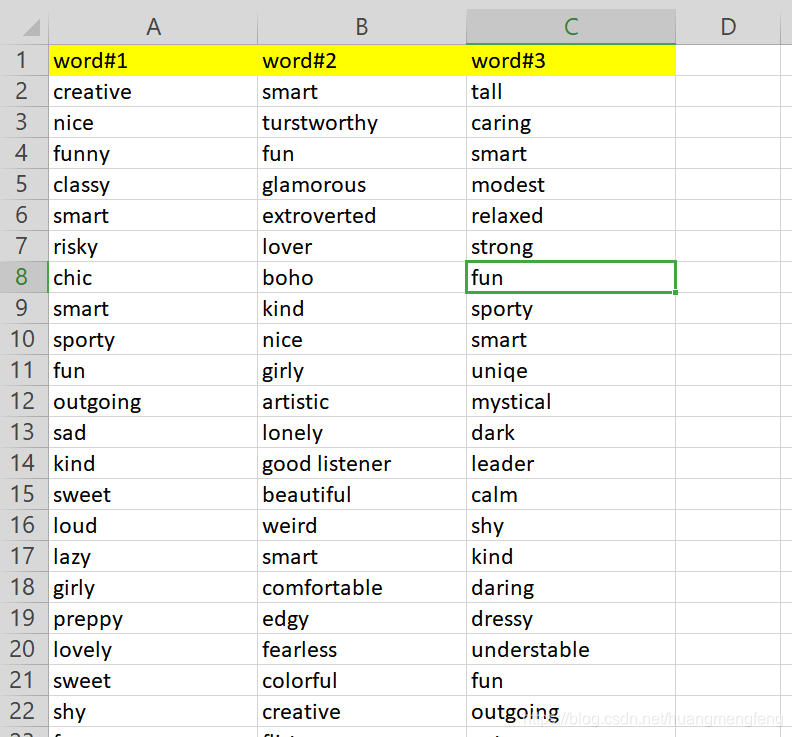This screenshot has width=792, height=737.
Task: Click the word#2 header cell
Action: click(362, 61)
